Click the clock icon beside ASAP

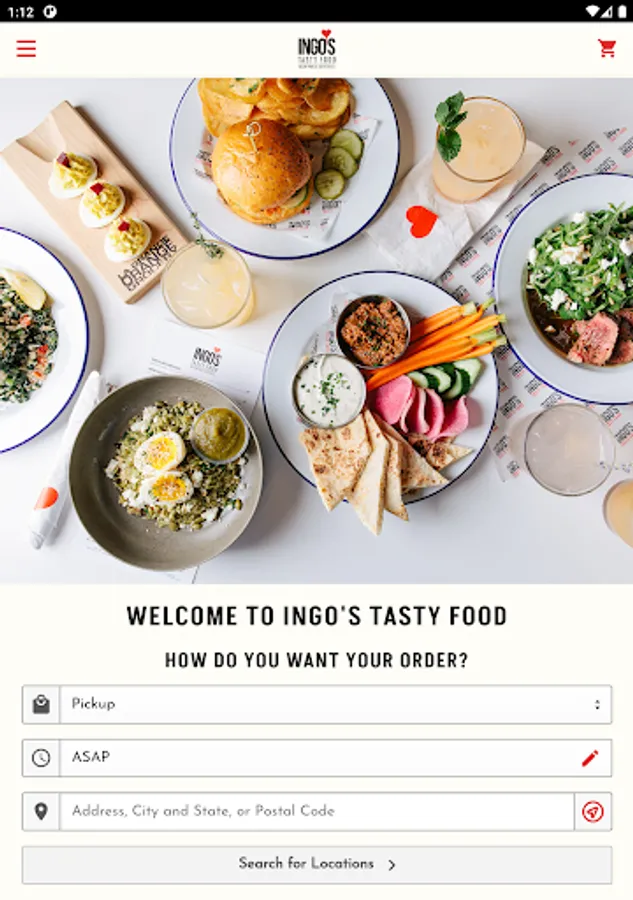coord(41,758)
